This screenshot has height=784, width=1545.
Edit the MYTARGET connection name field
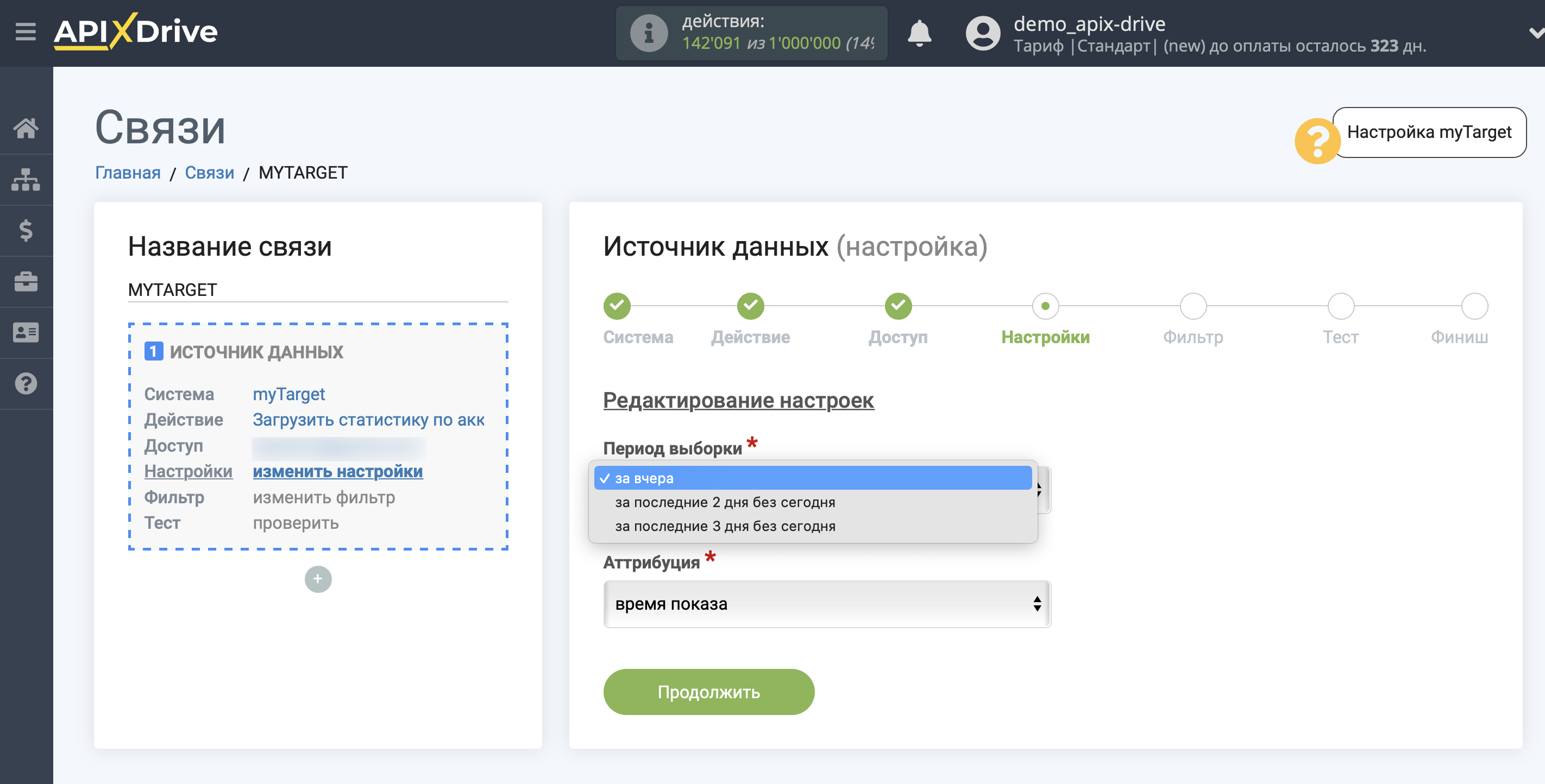tap(318, 290)
